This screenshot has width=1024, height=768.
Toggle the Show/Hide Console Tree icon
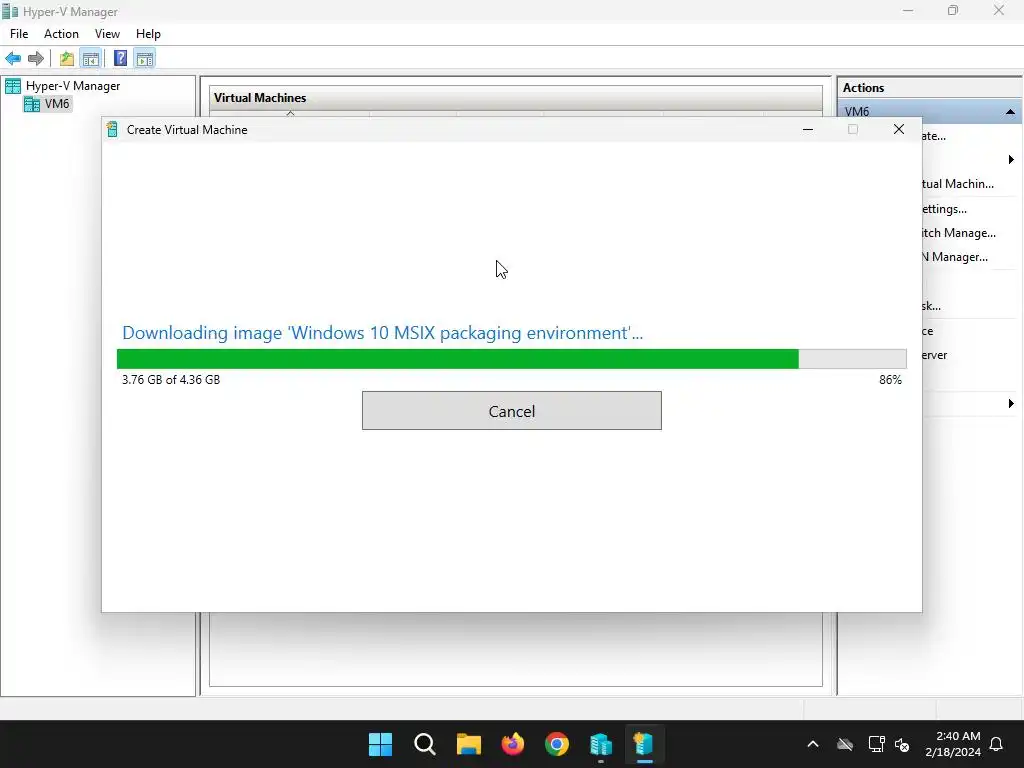point(91,59)
